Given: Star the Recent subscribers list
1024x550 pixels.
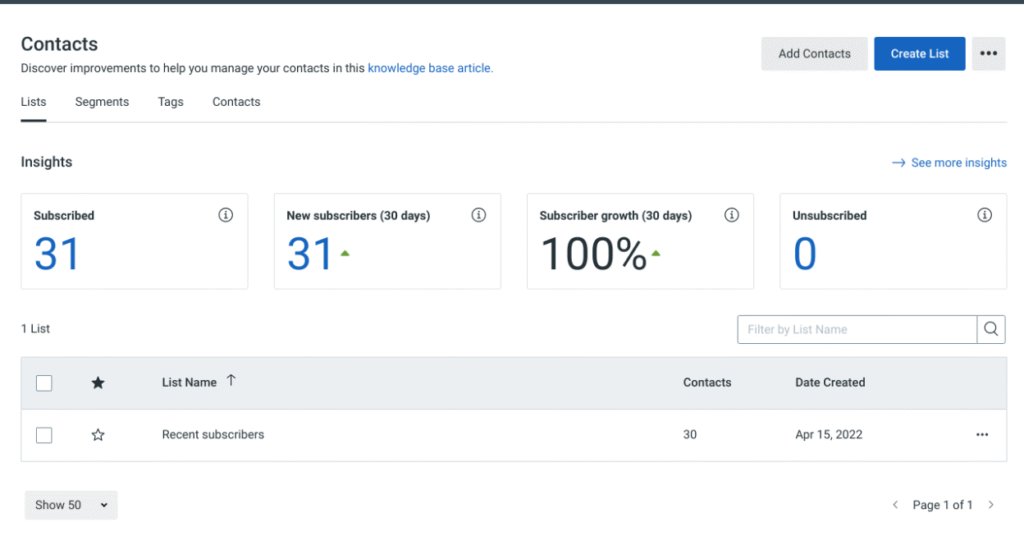Looking at the screenshot, I should (98, 435).
